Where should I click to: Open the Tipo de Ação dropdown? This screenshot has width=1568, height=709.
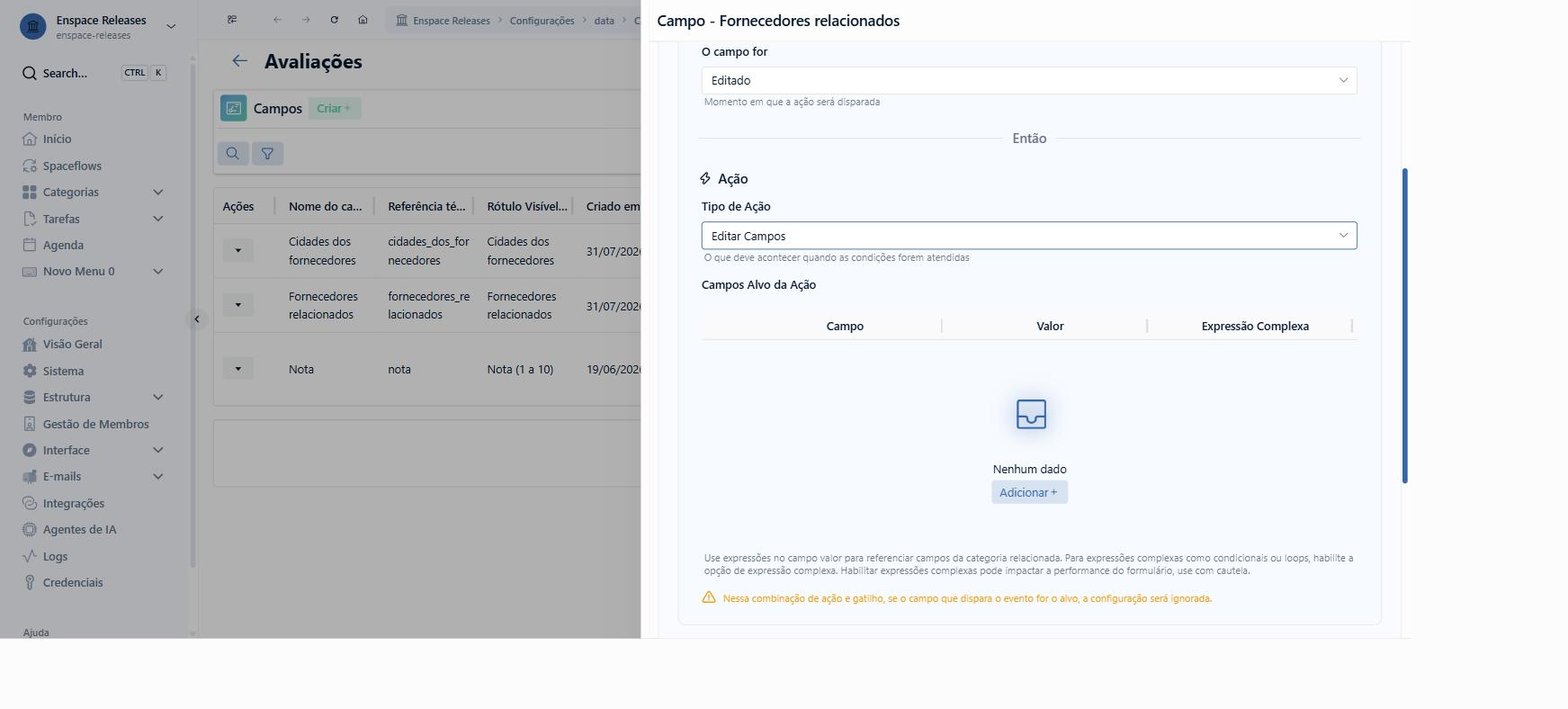1029,236
